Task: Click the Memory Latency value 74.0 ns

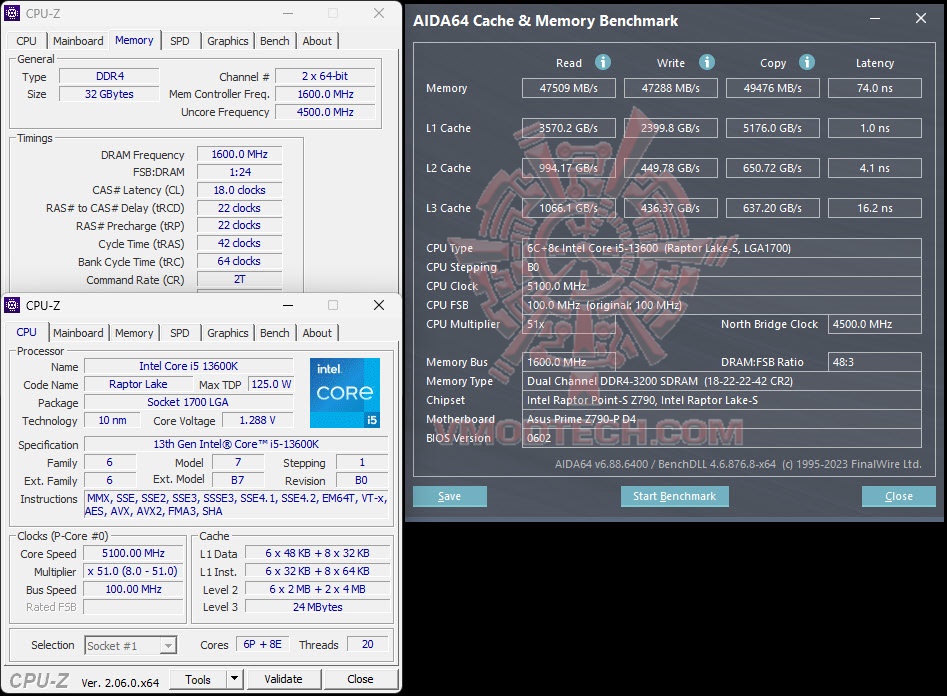Action: 875,88
